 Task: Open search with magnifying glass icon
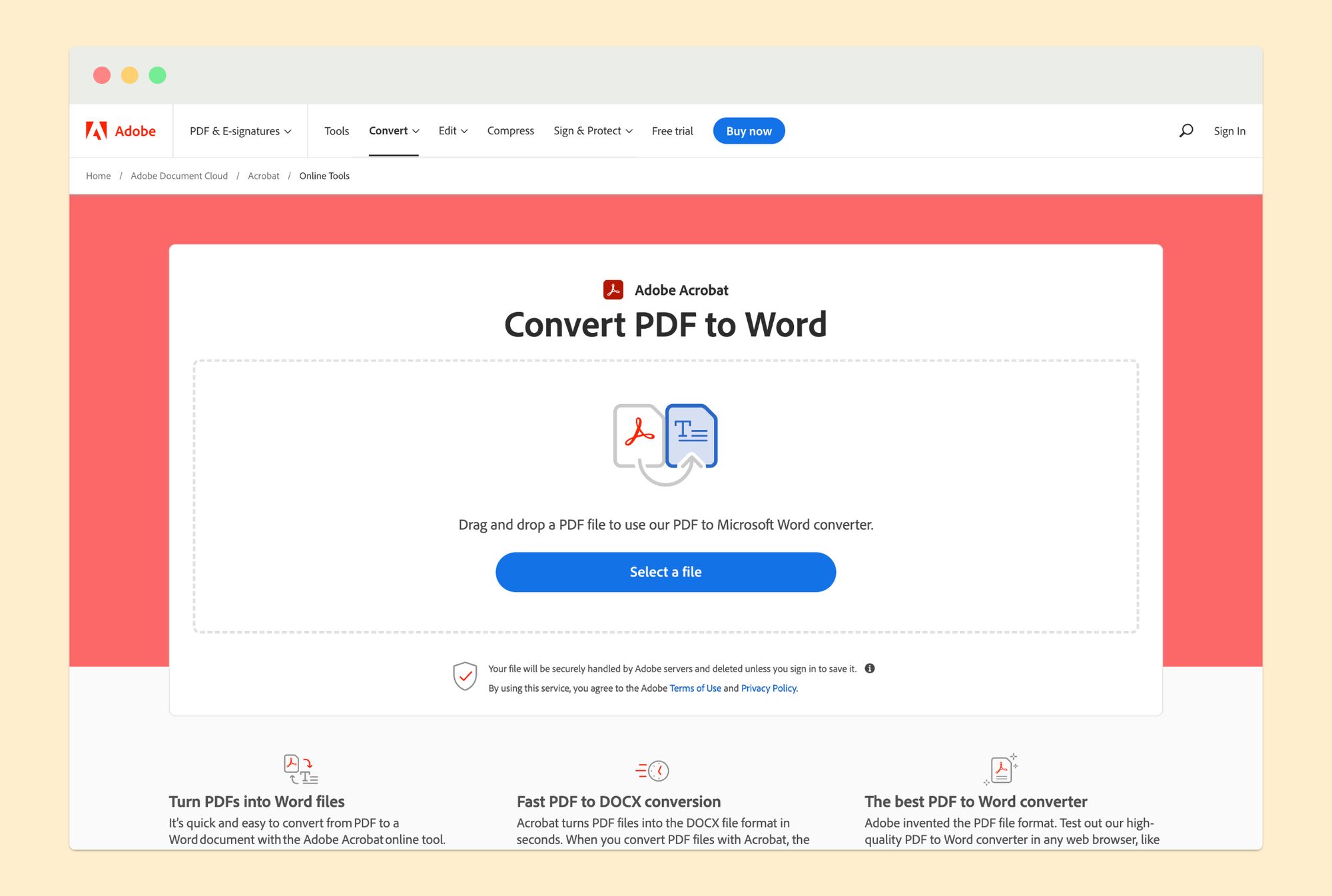click(x=1185, y=130)
